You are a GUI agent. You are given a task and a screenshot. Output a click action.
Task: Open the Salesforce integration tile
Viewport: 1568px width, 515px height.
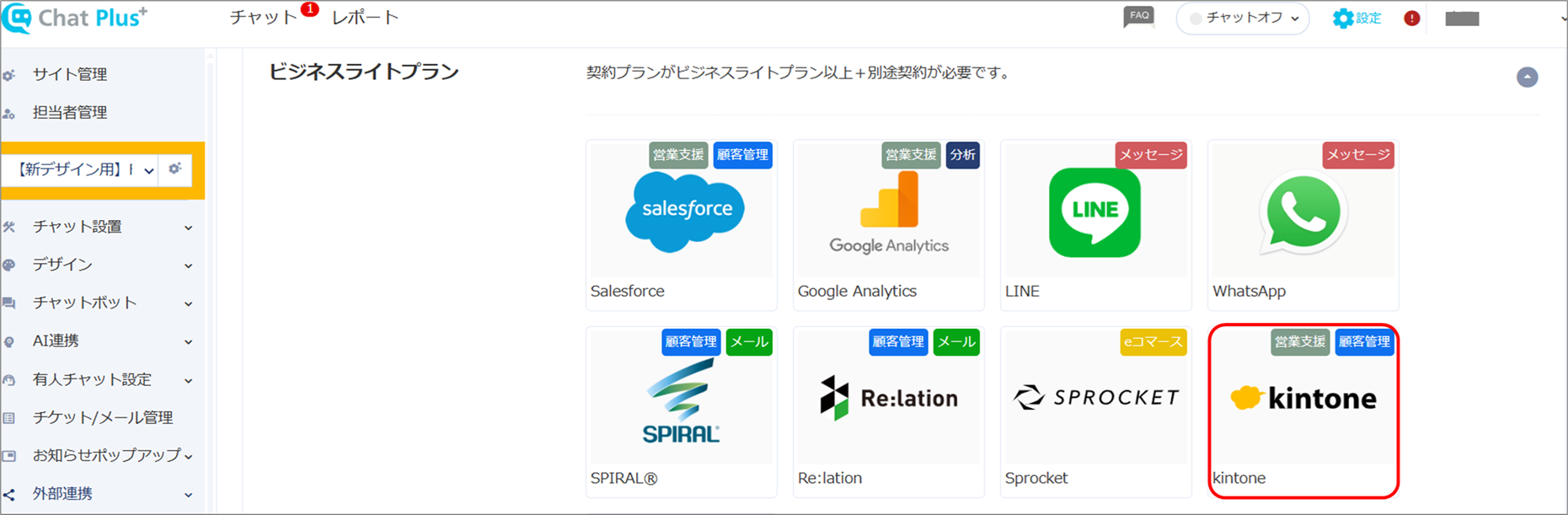coord(681,224)
